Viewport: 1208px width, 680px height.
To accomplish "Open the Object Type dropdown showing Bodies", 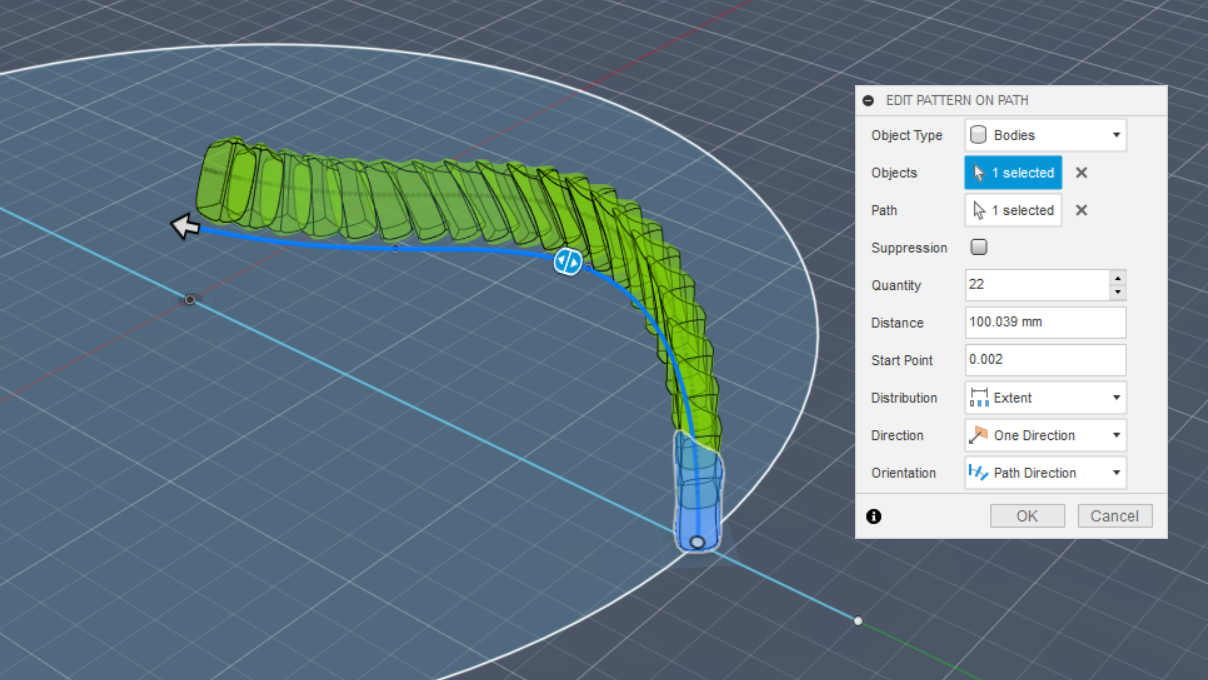I will click(x=1045, y=135).
